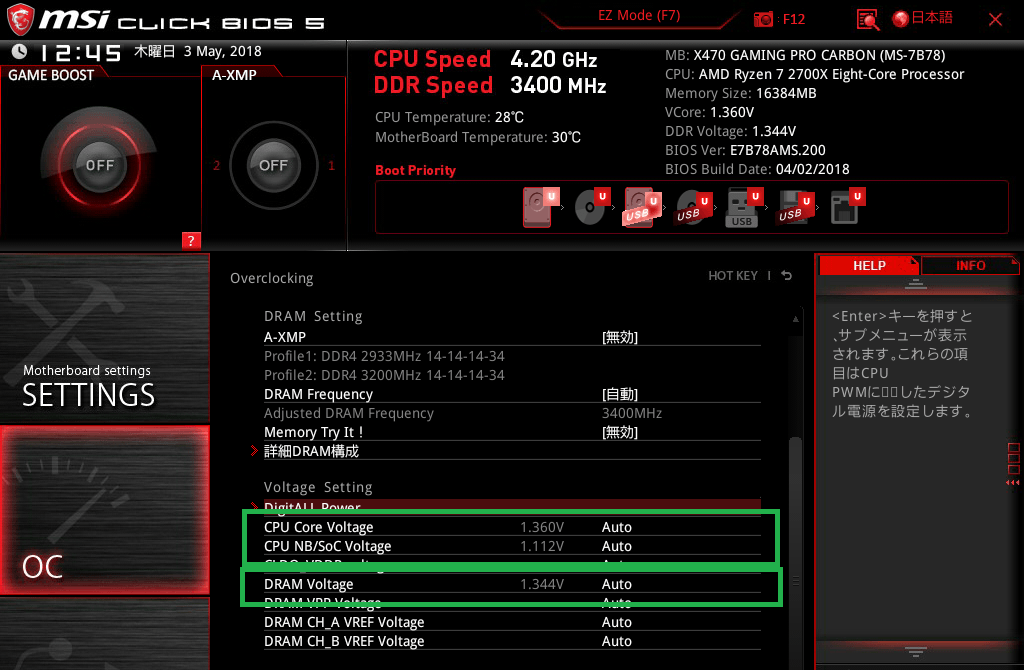The image size is (1024, 670).
Task: Select the plain optical disc boot device icon
Action: [592, 208]
